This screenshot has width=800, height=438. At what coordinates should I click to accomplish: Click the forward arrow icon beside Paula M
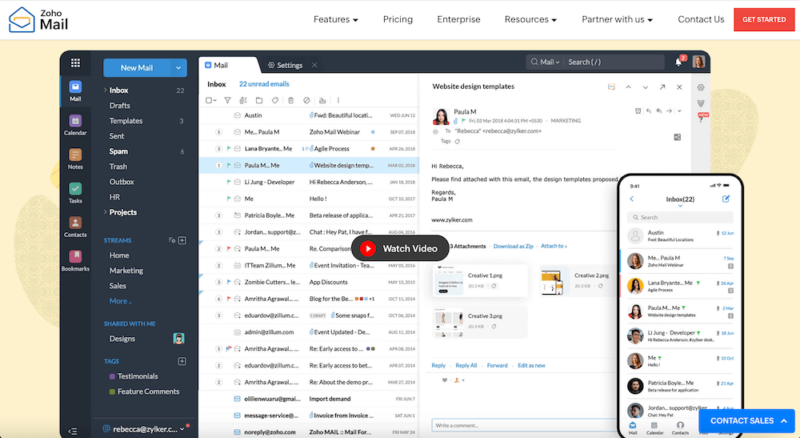pos(669,111)
